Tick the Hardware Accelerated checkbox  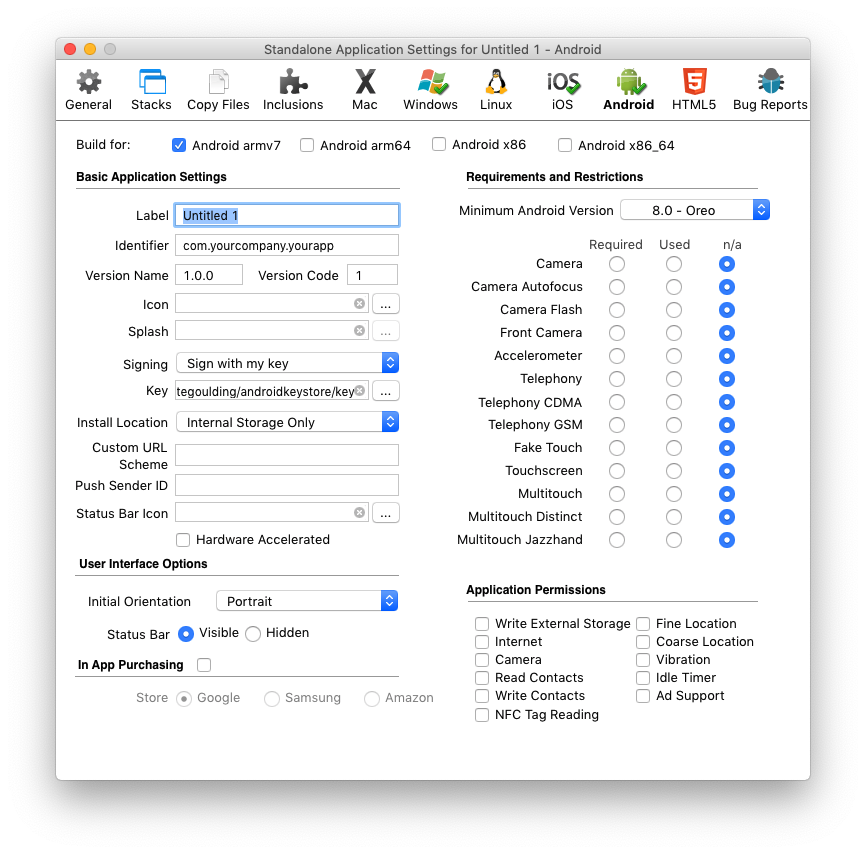click(183, 539)
